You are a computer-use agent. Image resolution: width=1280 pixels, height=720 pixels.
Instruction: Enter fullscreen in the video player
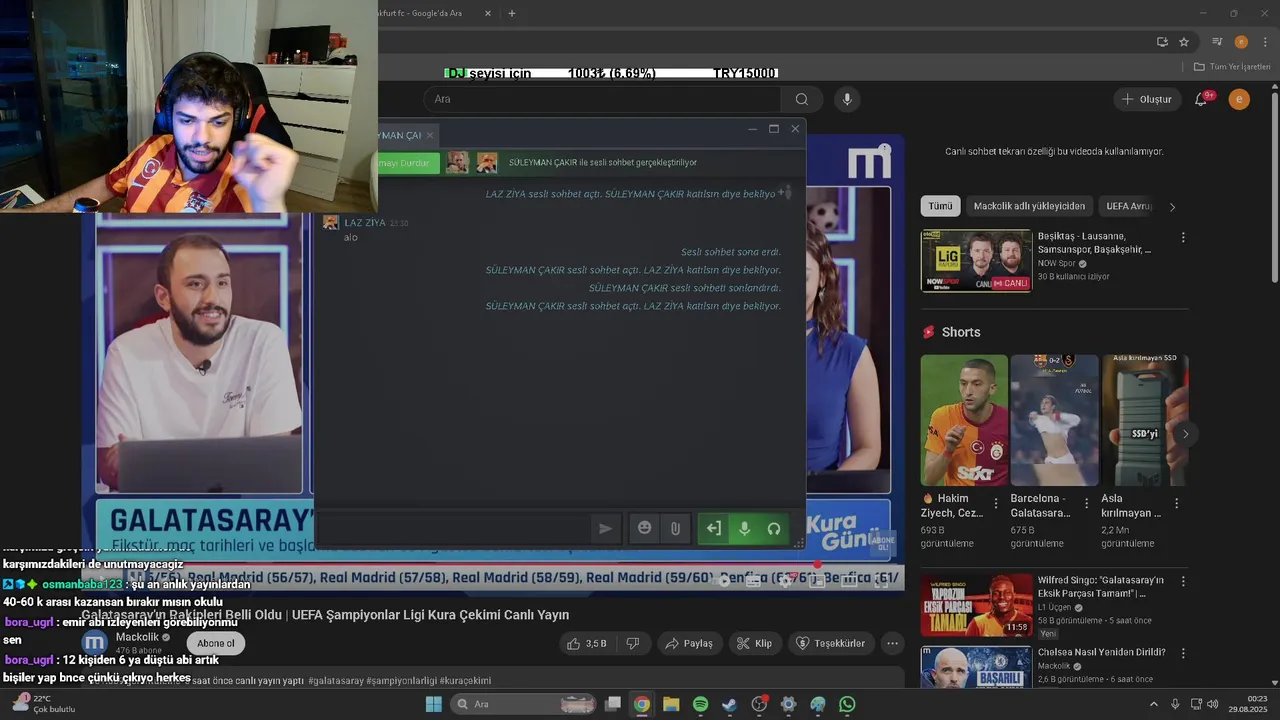882,580
